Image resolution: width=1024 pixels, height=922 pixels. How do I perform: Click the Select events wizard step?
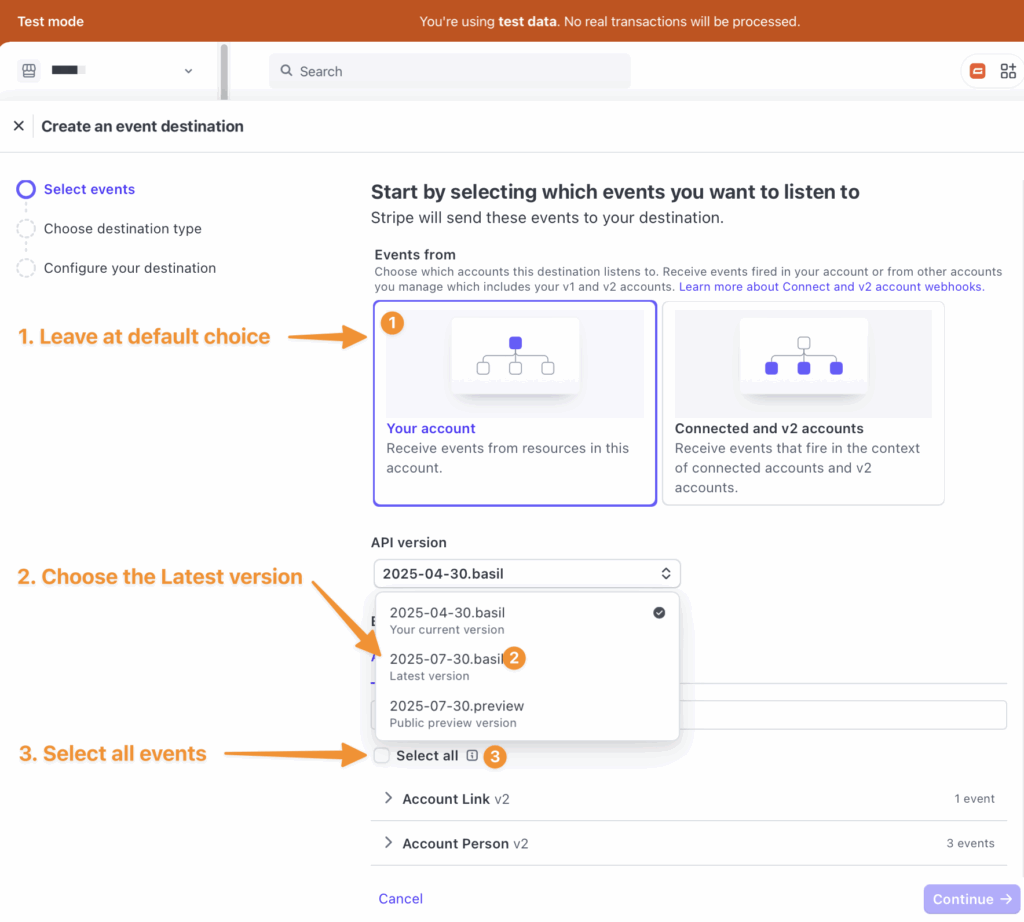tap(87, 189)
